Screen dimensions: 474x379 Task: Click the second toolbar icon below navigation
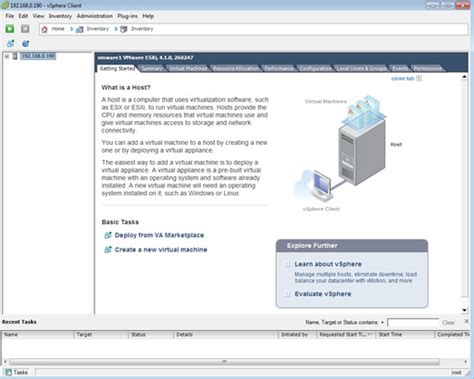(26, 43)
